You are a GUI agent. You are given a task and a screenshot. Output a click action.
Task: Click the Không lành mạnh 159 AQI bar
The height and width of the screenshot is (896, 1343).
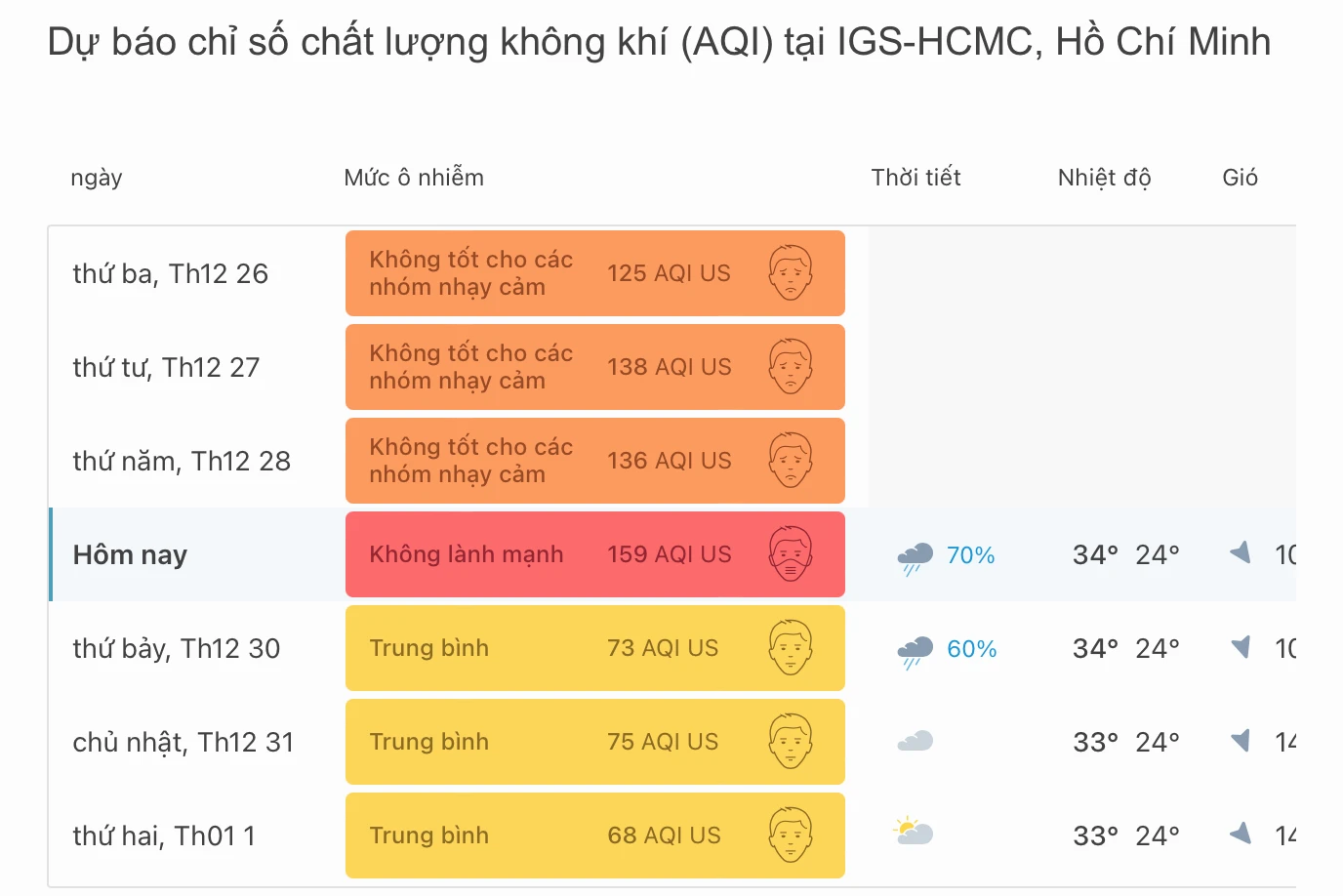click(595, 554)
